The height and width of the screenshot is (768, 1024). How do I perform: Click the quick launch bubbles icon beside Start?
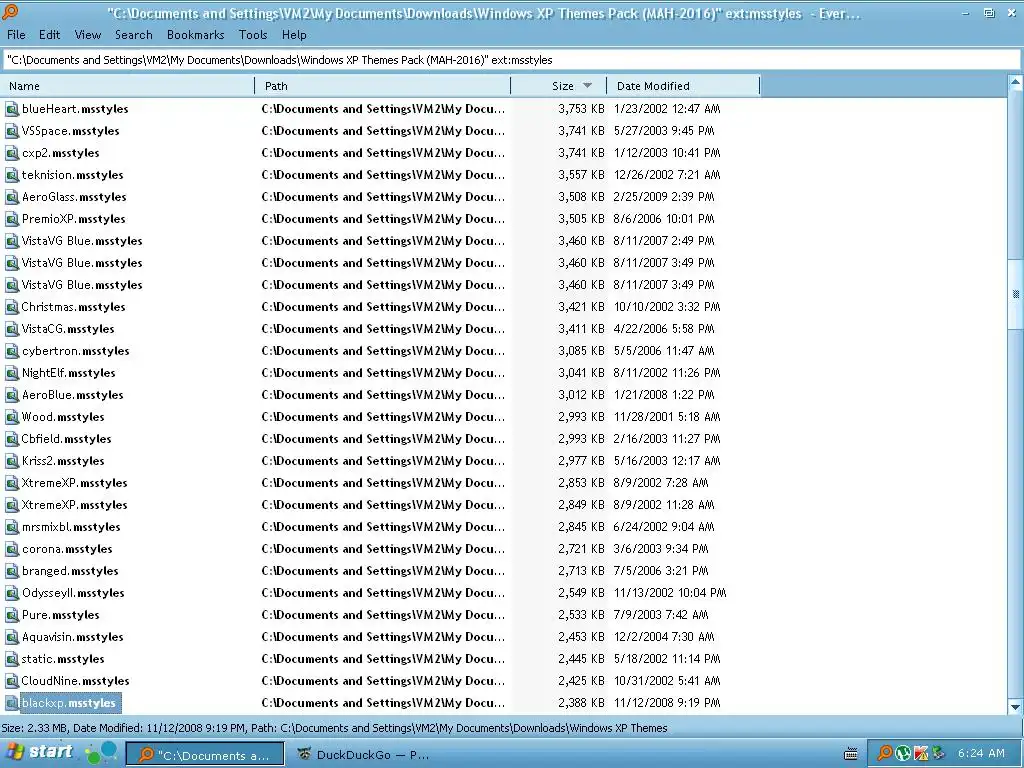click(x=101, y=752)
